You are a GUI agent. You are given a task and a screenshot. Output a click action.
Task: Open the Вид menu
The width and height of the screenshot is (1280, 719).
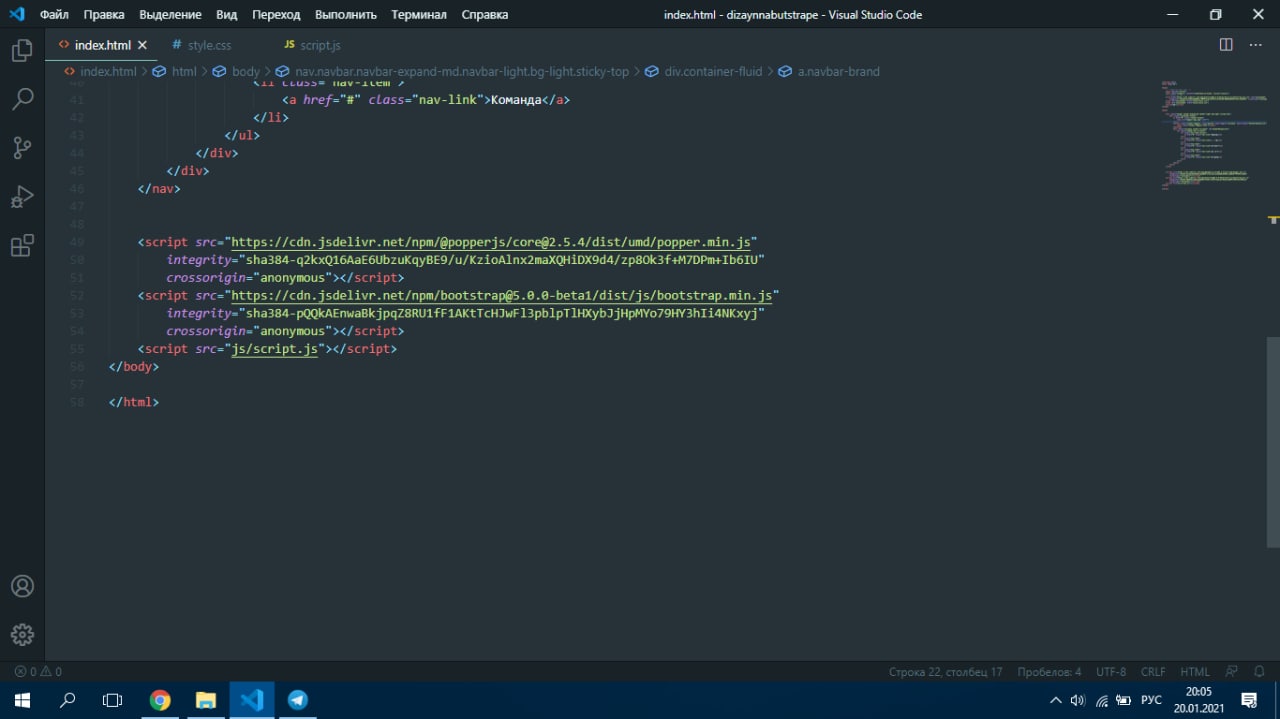(x=227, y=15)
